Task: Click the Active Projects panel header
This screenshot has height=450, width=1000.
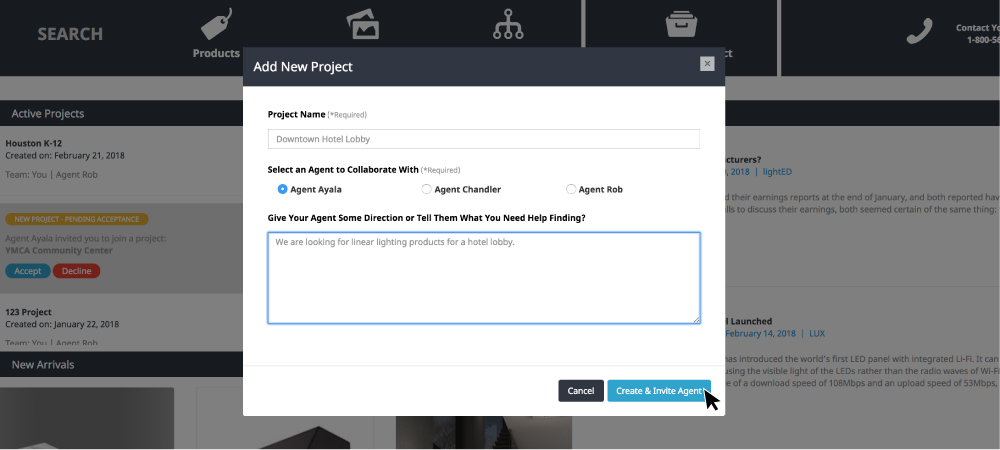Action: coord(121,113)
